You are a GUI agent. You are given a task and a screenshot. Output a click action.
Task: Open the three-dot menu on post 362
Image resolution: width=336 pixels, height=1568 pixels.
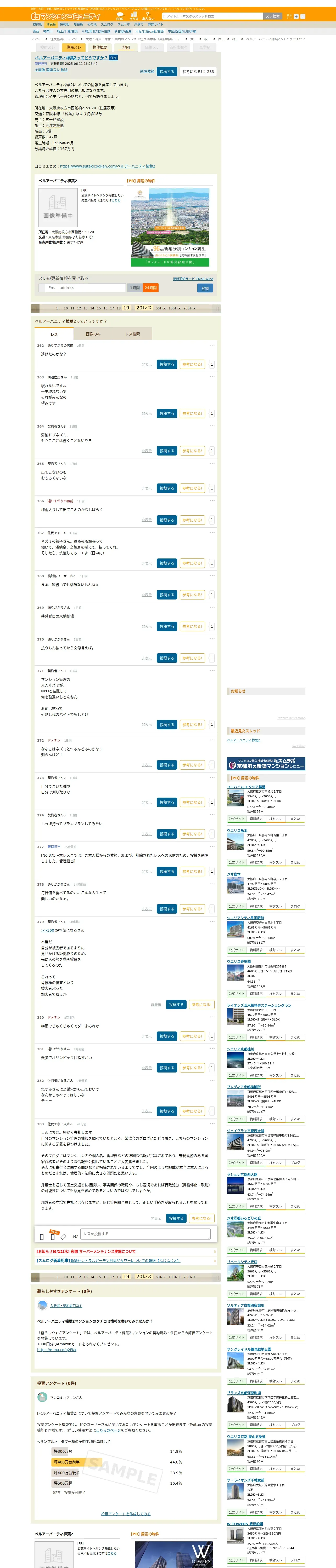tap(212, 345)
